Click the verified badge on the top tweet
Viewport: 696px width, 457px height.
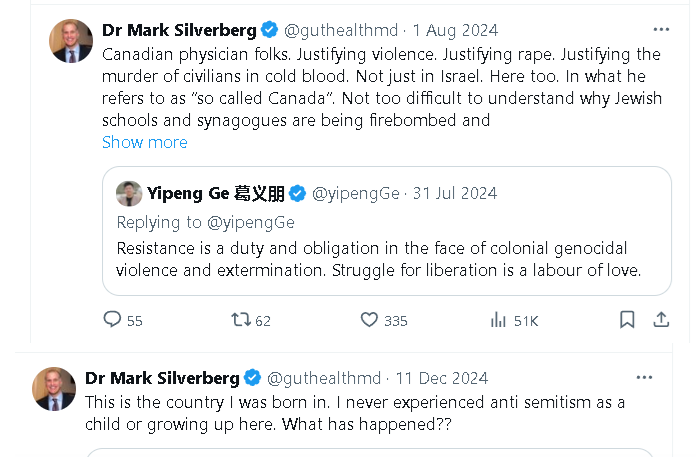(x=269, y=30)
